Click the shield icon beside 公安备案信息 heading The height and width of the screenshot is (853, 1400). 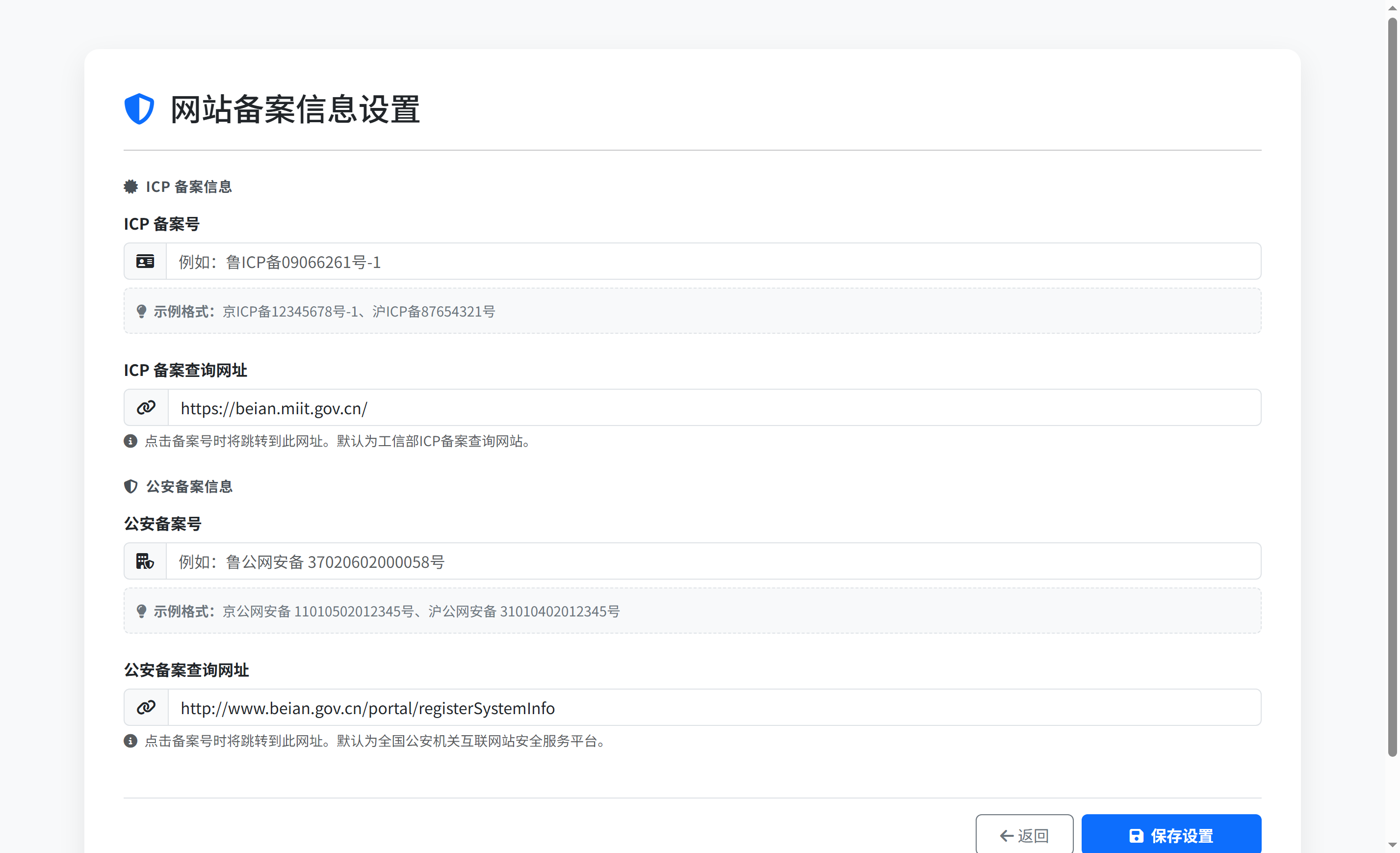pyautogui.click(x=130, y=486)
